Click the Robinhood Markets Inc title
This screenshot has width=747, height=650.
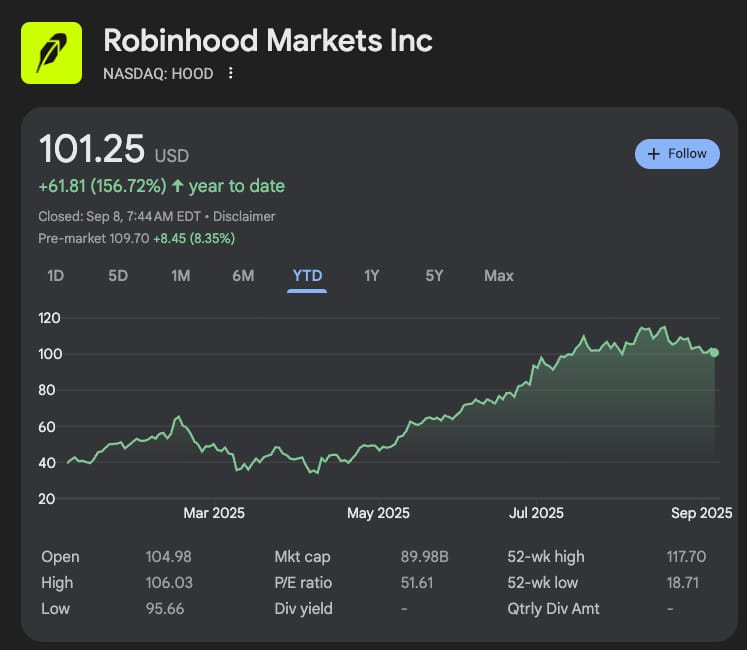tap(268, 41)
